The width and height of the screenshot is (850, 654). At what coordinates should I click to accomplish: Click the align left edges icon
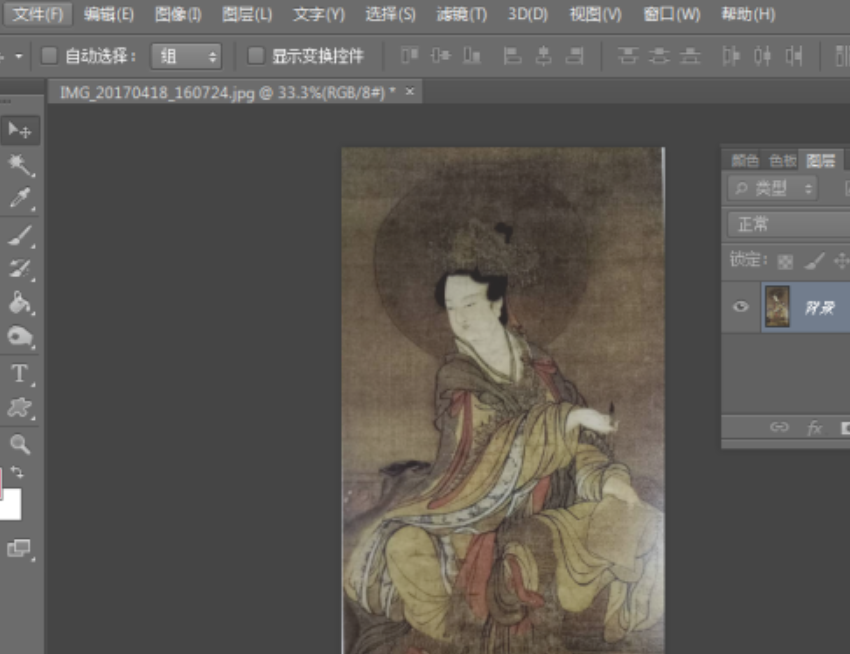pos(512,55)
